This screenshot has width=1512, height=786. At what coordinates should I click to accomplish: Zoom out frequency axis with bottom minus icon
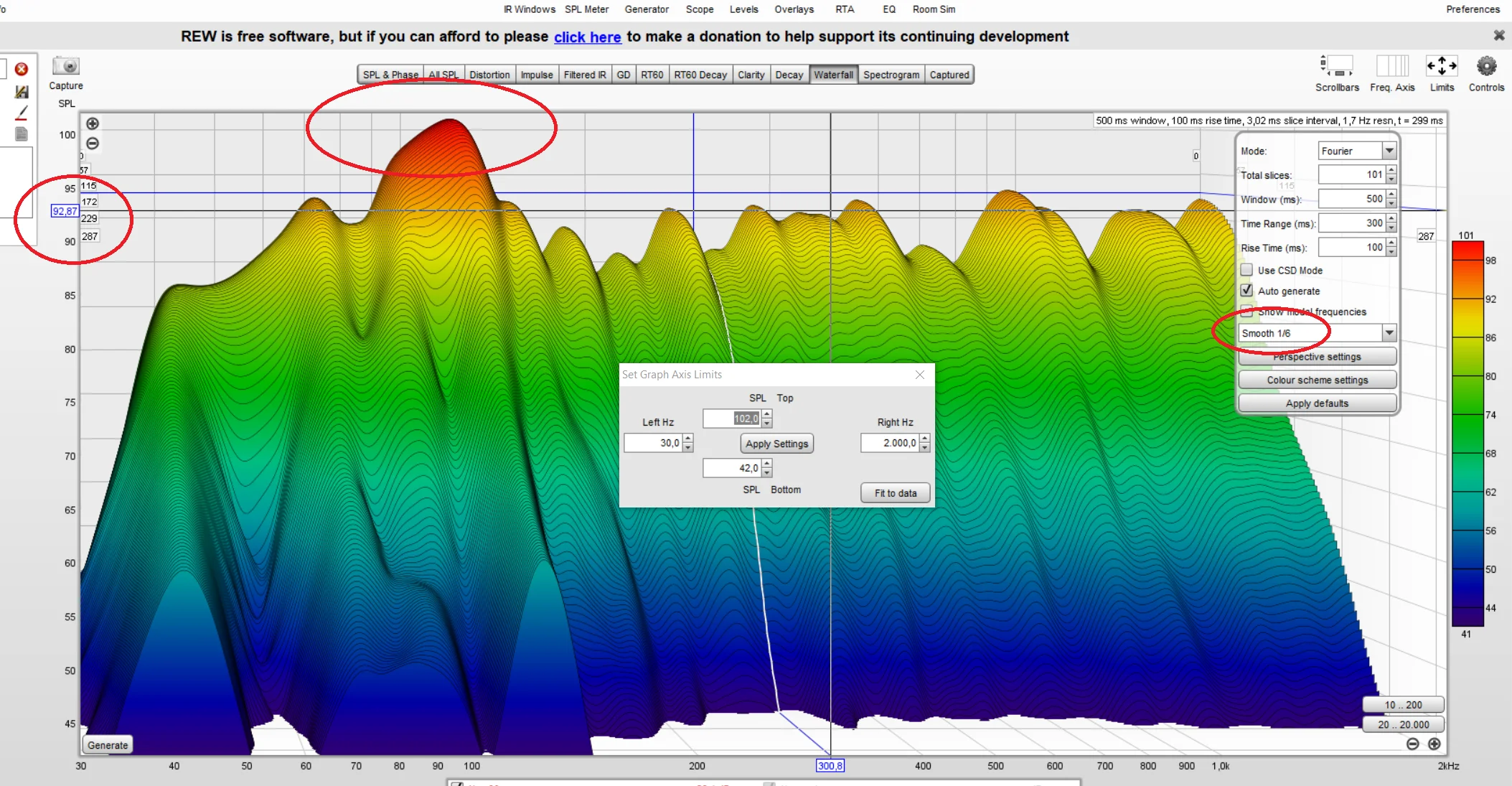1412,744
